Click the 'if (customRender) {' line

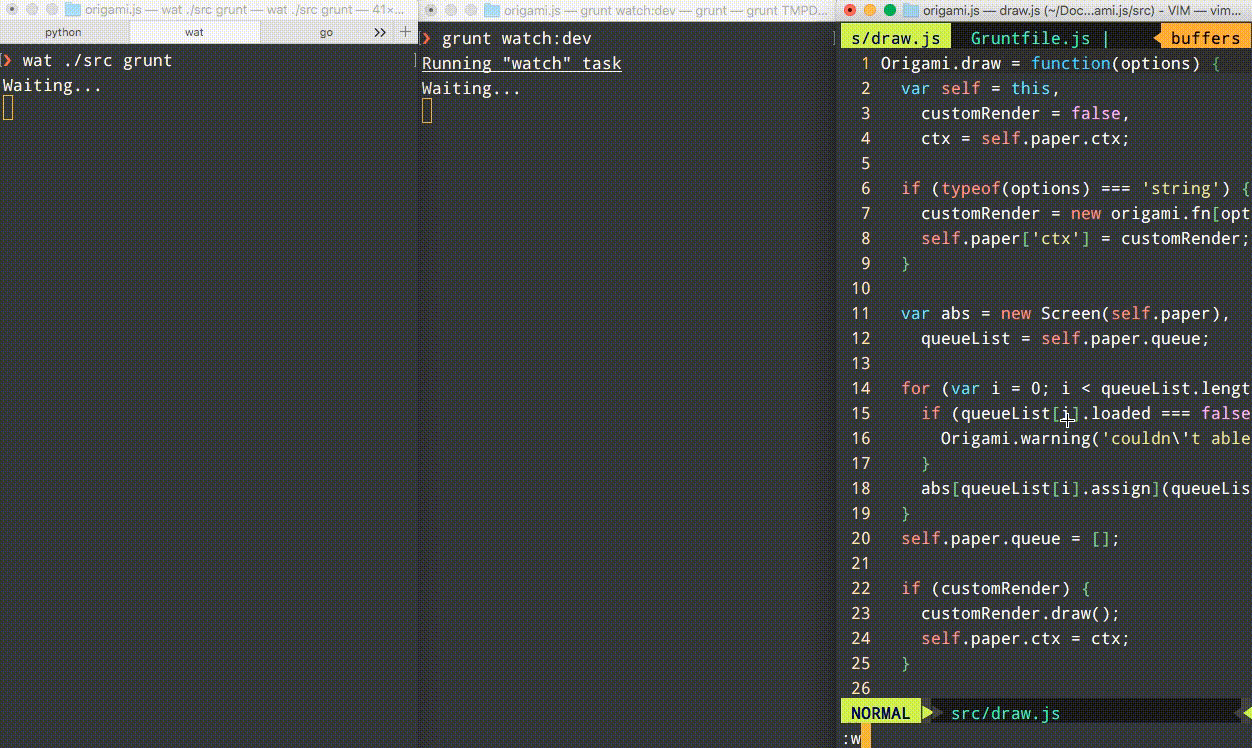click(x=995, y=588)
